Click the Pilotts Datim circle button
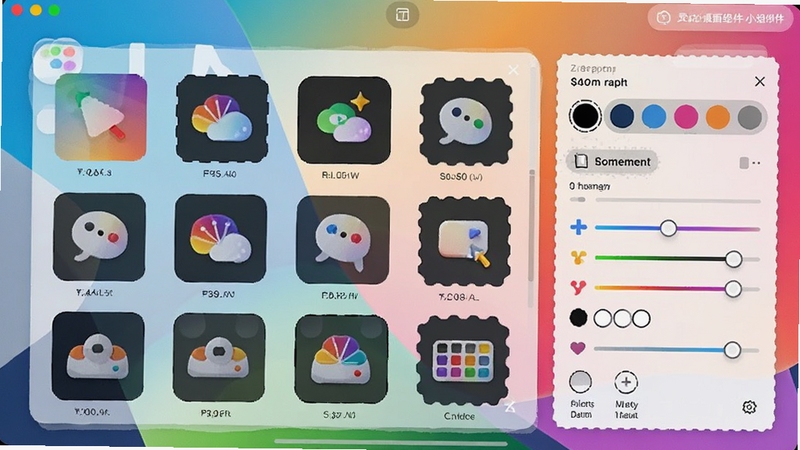The width and height of the screenshot is (800, 450). pyautogui.click(x=581, y=382)
